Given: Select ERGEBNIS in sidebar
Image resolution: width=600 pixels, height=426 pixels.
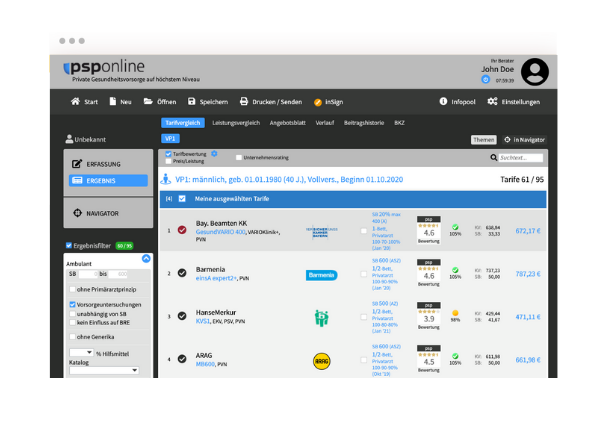Looking at the screenshot, I should coord(108,180).
